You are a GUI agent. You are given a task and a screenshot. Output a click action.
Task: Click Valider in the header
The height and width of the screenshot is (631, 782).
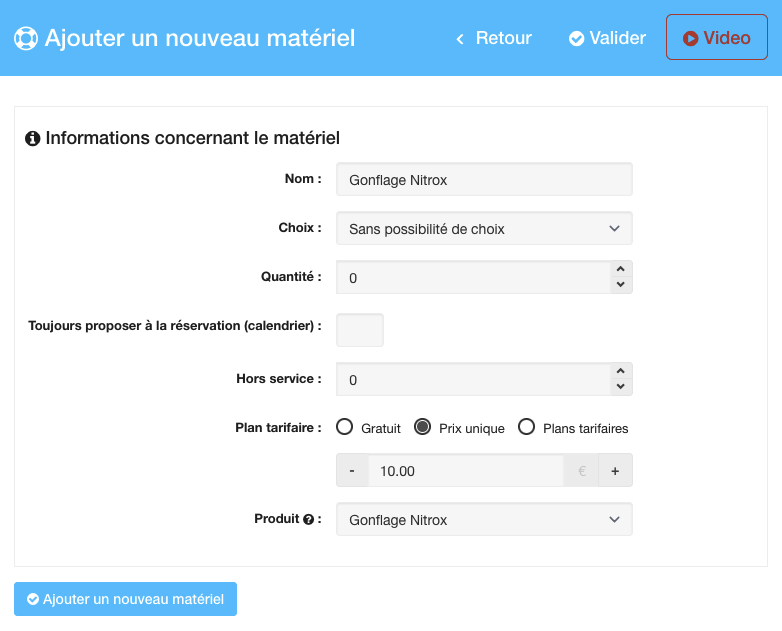[x=607, y=38]
